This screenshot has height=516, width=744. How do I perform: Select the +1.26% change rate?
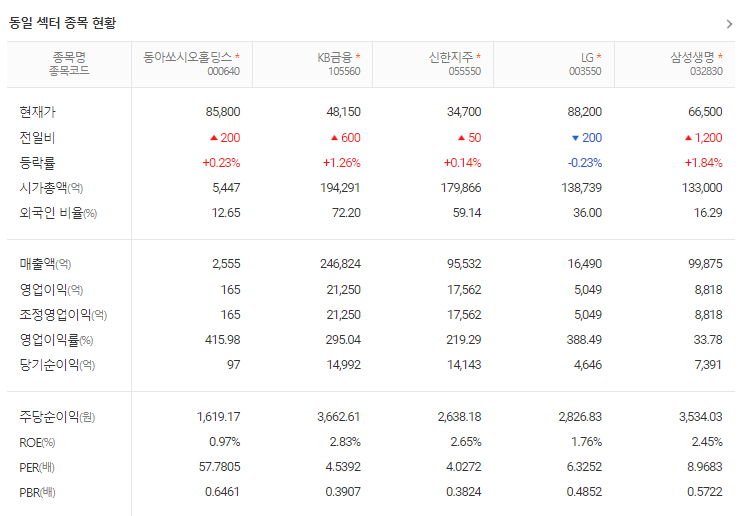(342, 163)
